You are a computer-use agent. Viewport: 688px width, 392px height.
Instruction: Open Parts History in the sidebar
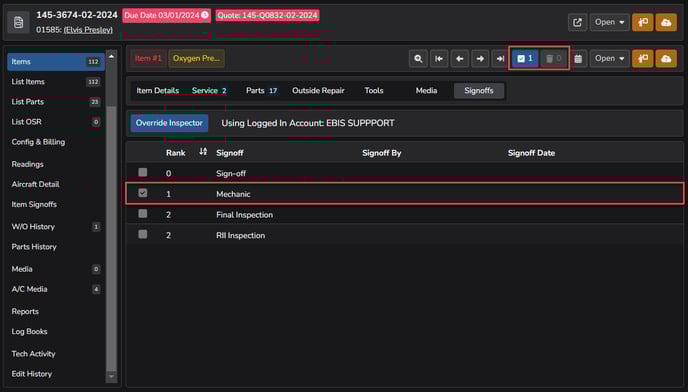[x=56, y=247]
